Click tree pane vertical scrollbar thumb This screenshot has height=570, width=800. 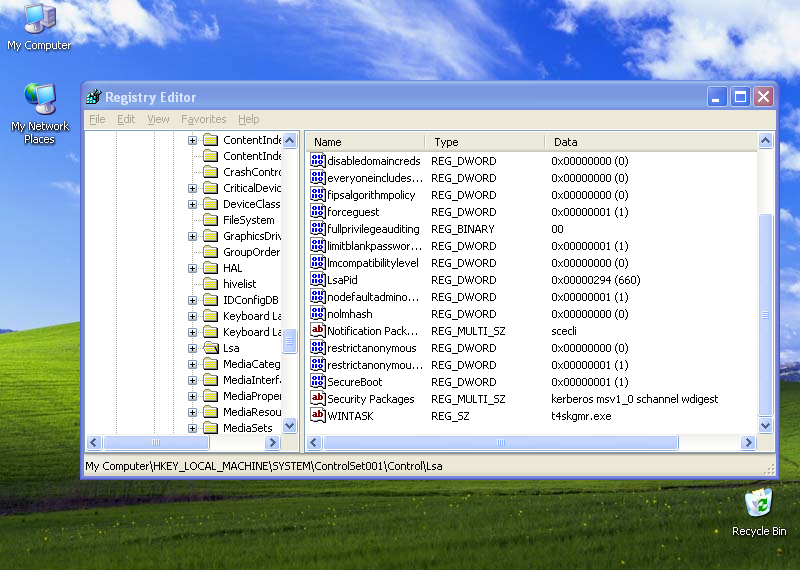289,341
